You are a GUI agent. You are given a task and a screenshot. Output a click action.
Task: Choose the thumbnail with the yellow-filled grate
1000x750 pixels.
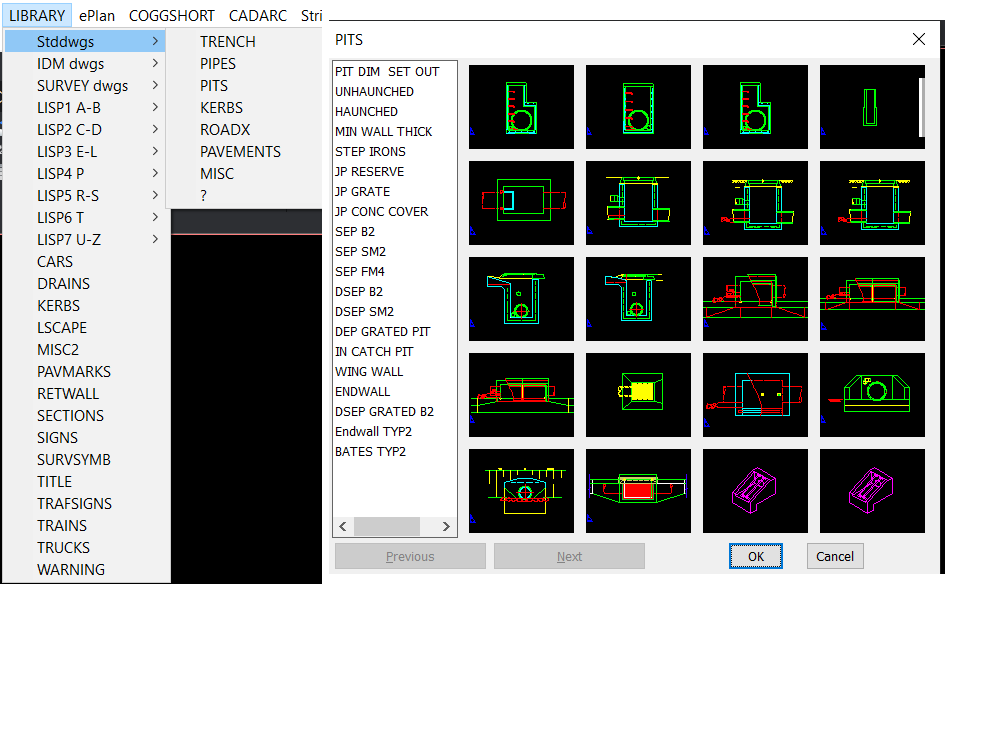(638, 394)
